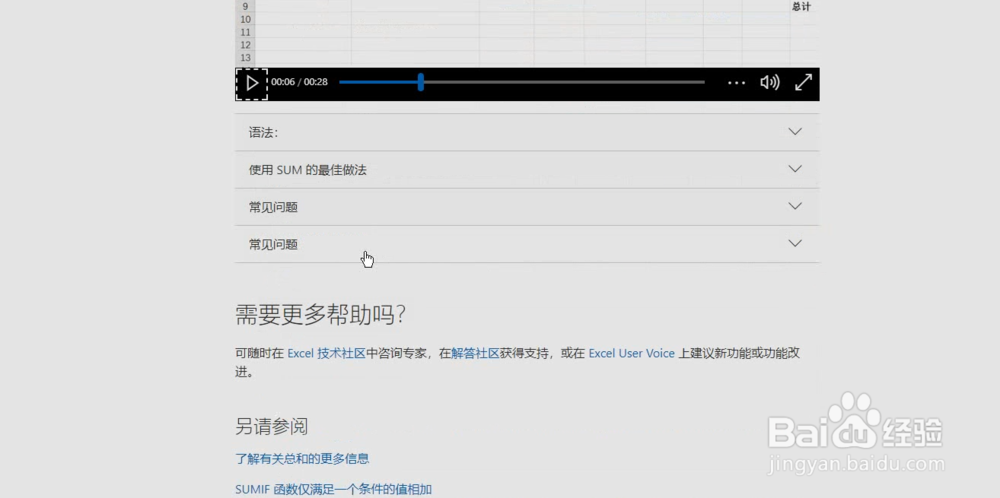Image resolution: width=1000 pixels, height=498 pixels.
Task: Open 了解有关总和的更多信息 link
Action: pyautogui.click(x=302, y=458)
